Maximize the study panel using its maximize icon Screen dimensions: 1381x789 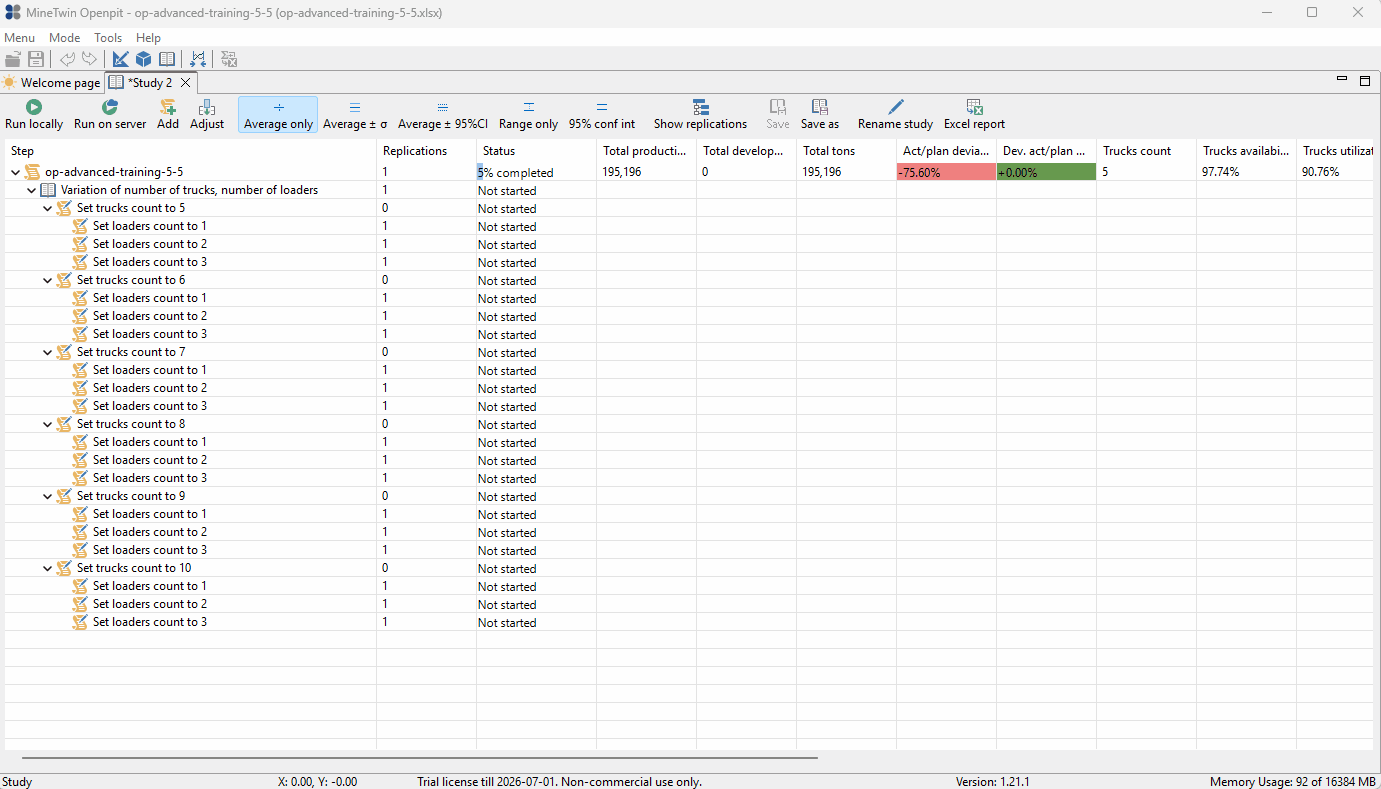pos(1365,81)
